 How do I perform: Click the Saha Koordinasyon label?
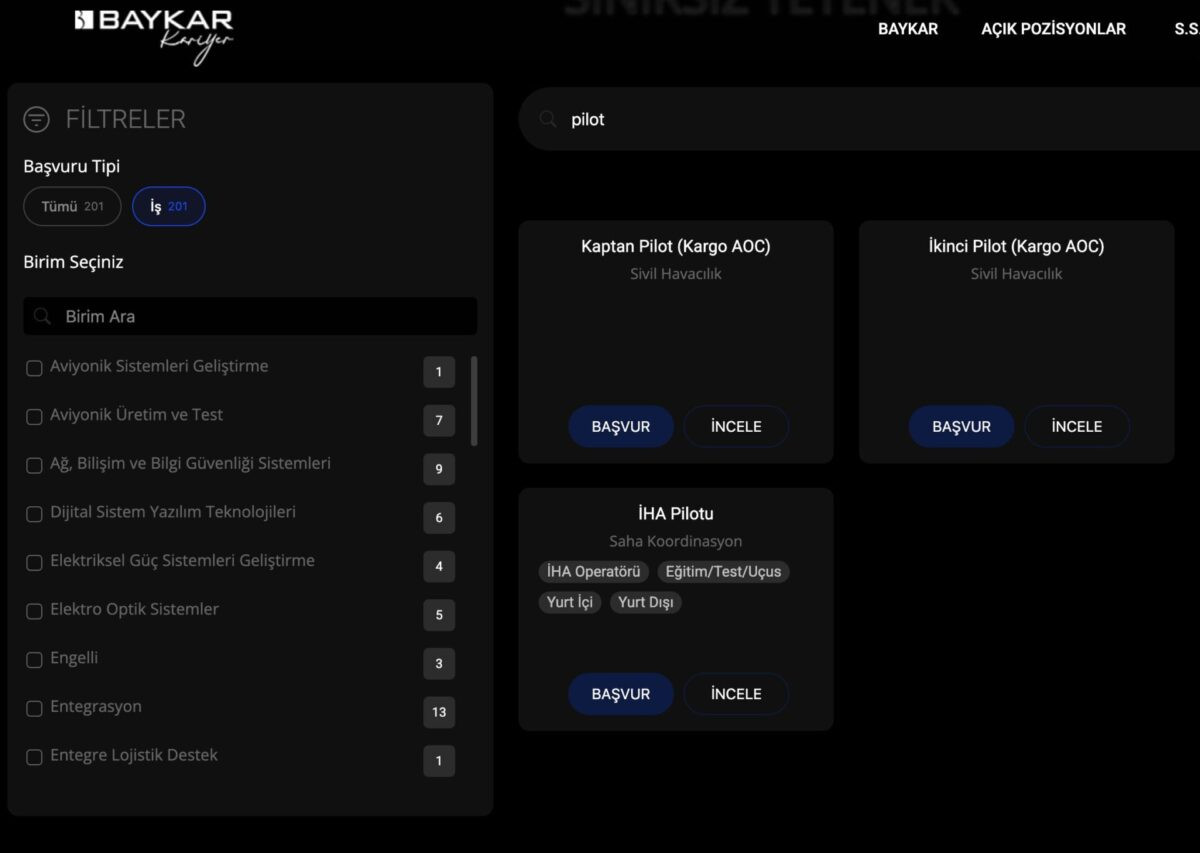coord(676,541)
